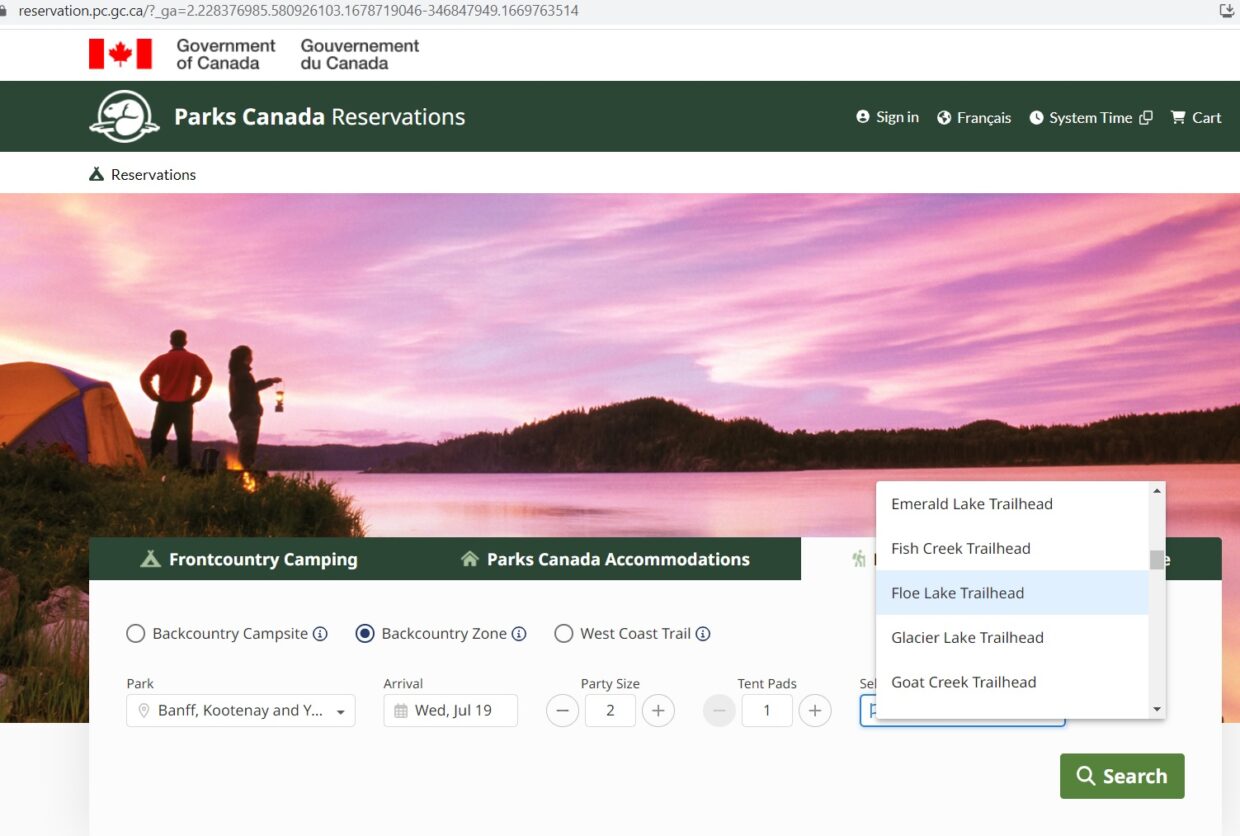The image size is (1240, 836).
Task: Increase Party Size with the plus stepper
Action: pos(658,710)
